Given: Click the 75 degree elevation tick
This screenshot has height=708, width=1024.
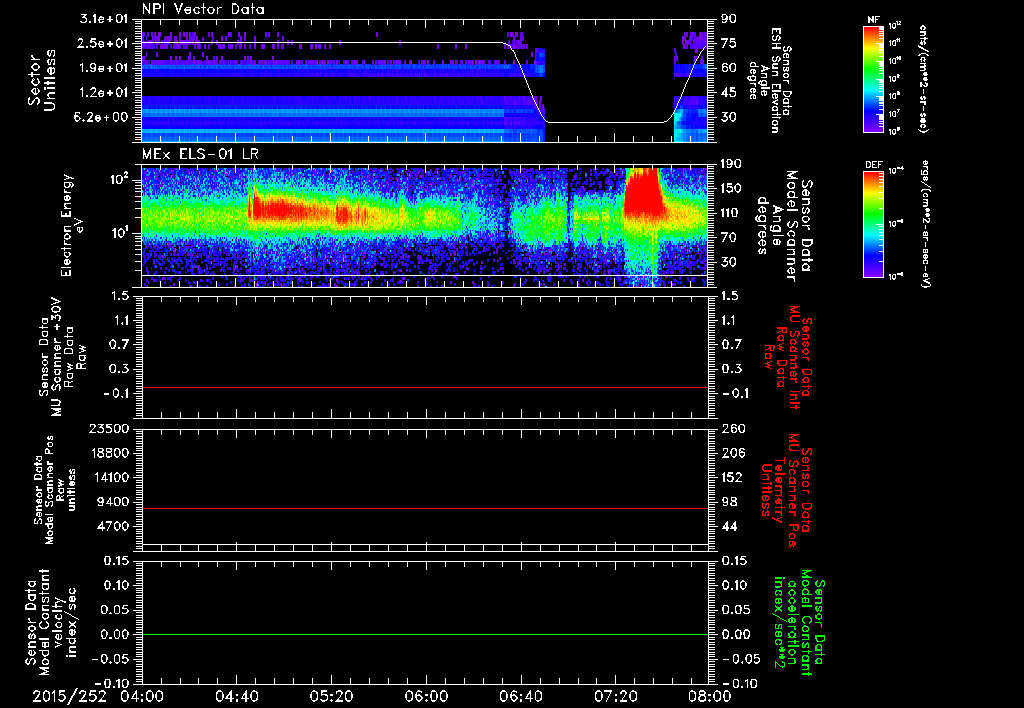Looking at the screenshot, I should [x=729, y=43].
